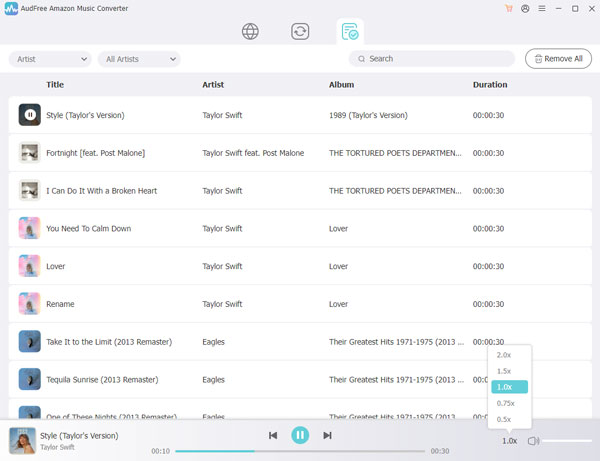Screen dimensions: 600x461
Task: Click the AudFree app logo
Action: pyautogui.click(x=11, y=8)
